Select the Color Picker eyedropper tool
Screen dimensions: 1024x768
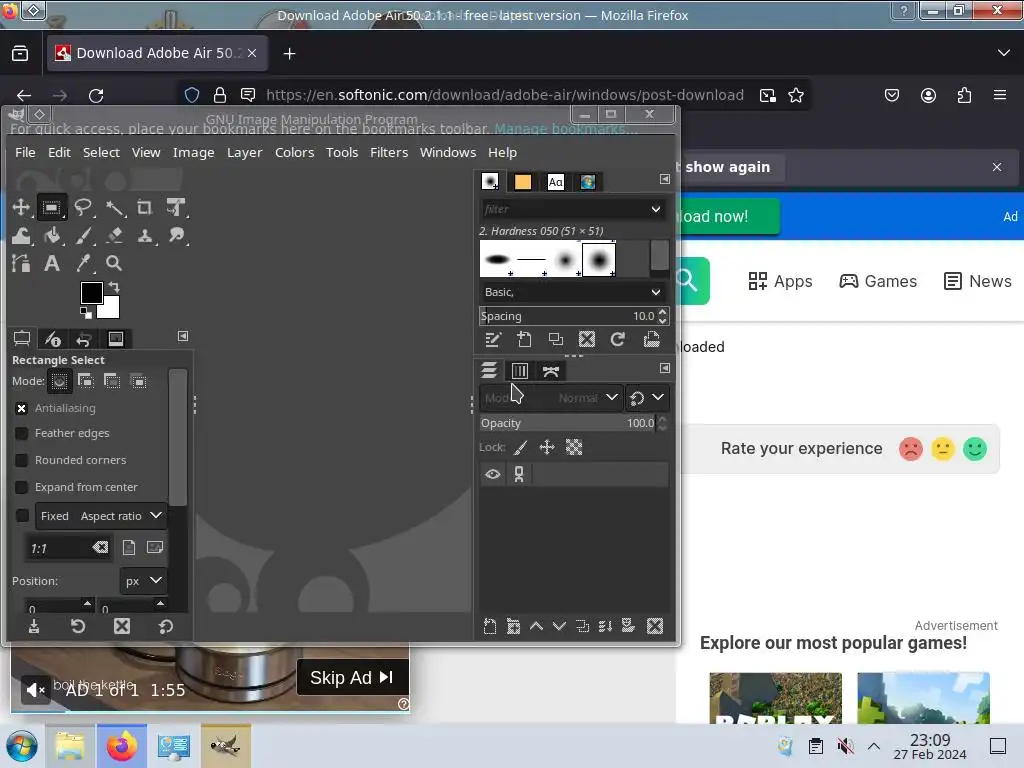[x=83, y=264]
